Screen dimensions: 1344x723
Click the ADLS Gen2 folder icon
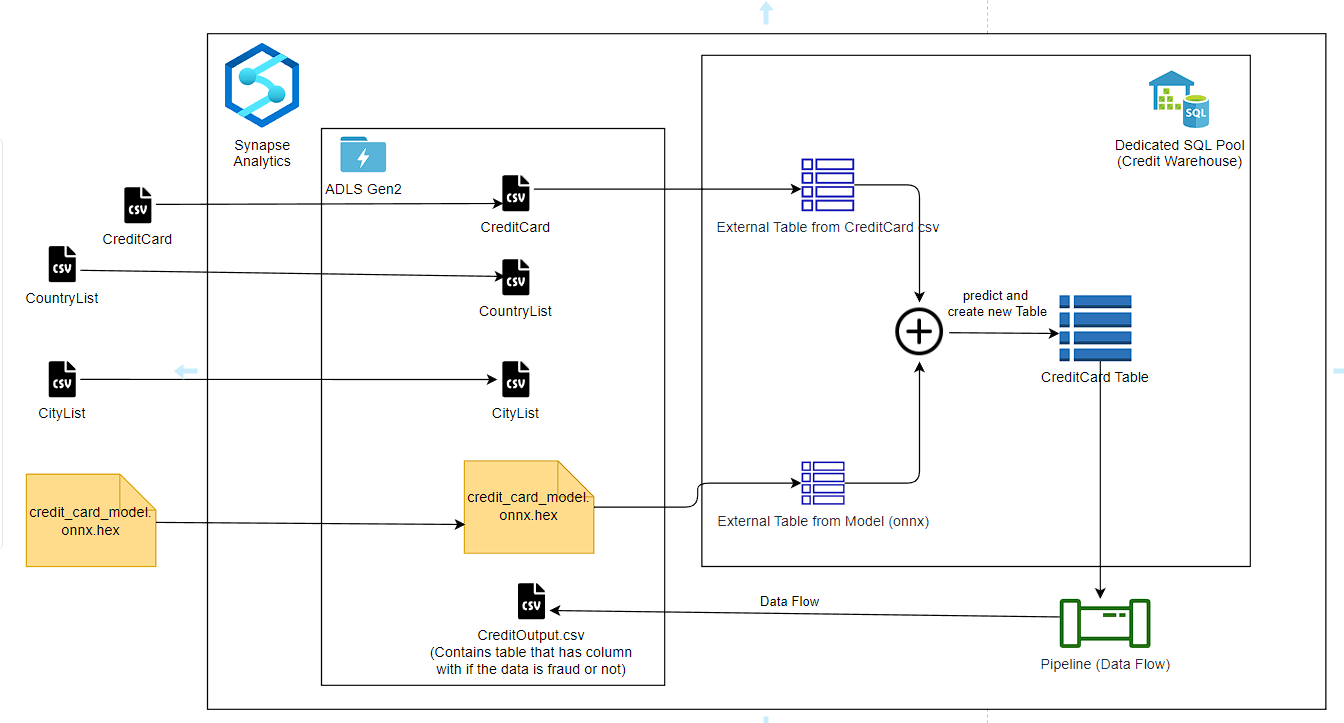tap(363, 155)
